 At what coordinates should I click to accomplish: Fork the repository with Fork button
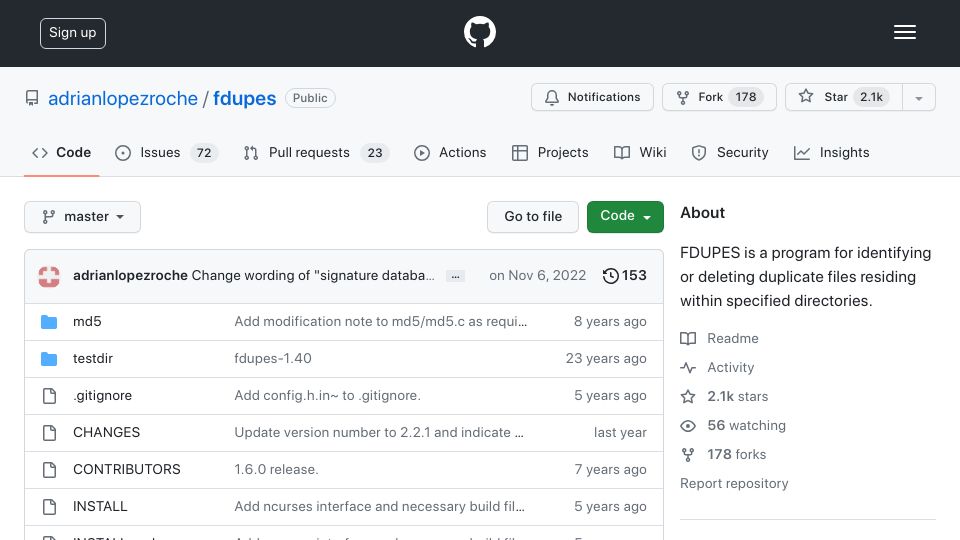(x=719, y=97)
